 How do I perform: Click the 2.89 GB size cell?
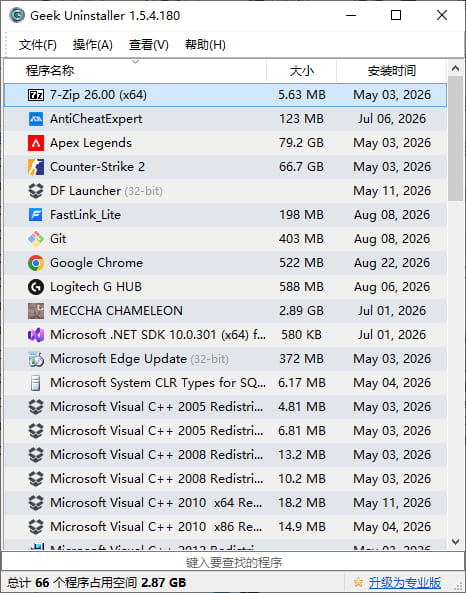point(301,311)
